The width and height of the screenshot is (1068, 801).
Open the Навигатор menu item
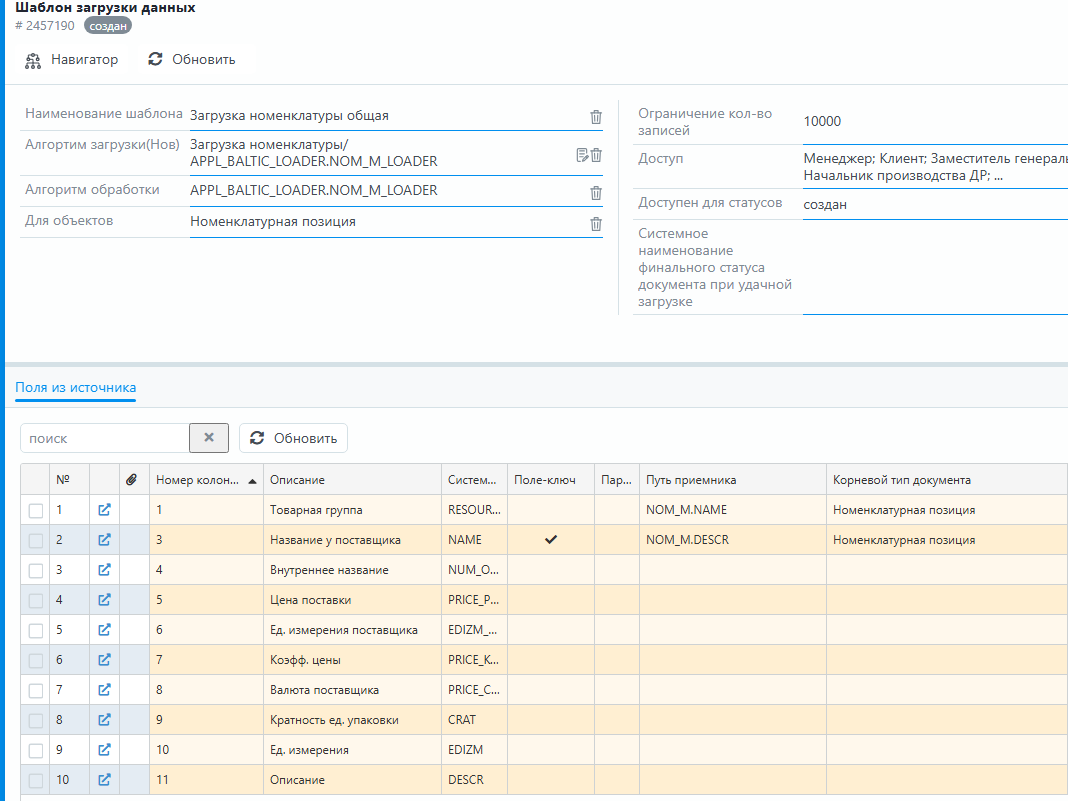click(x=72, y=60)
